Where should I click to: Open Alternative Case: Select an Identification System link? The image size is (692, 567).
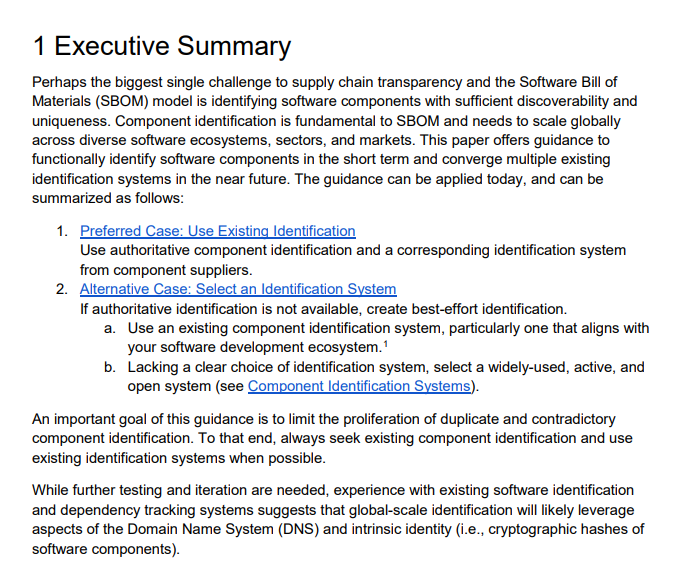click(x=238, y=289)
